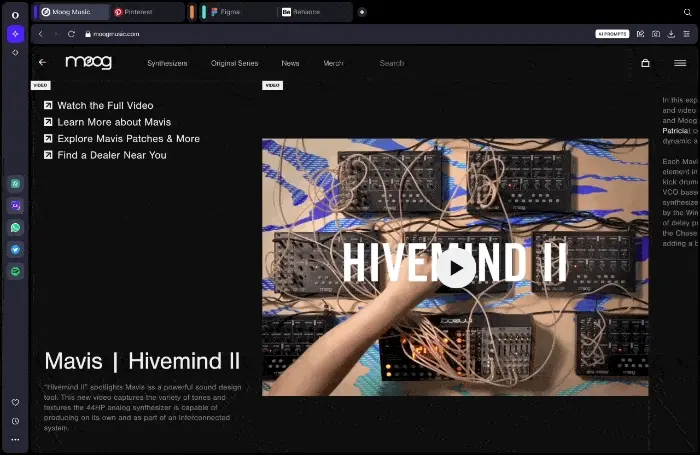Open the teal ChatGPT-style sidebar app
The height and width of the screenshot is (455, 700).
(15, 184)
